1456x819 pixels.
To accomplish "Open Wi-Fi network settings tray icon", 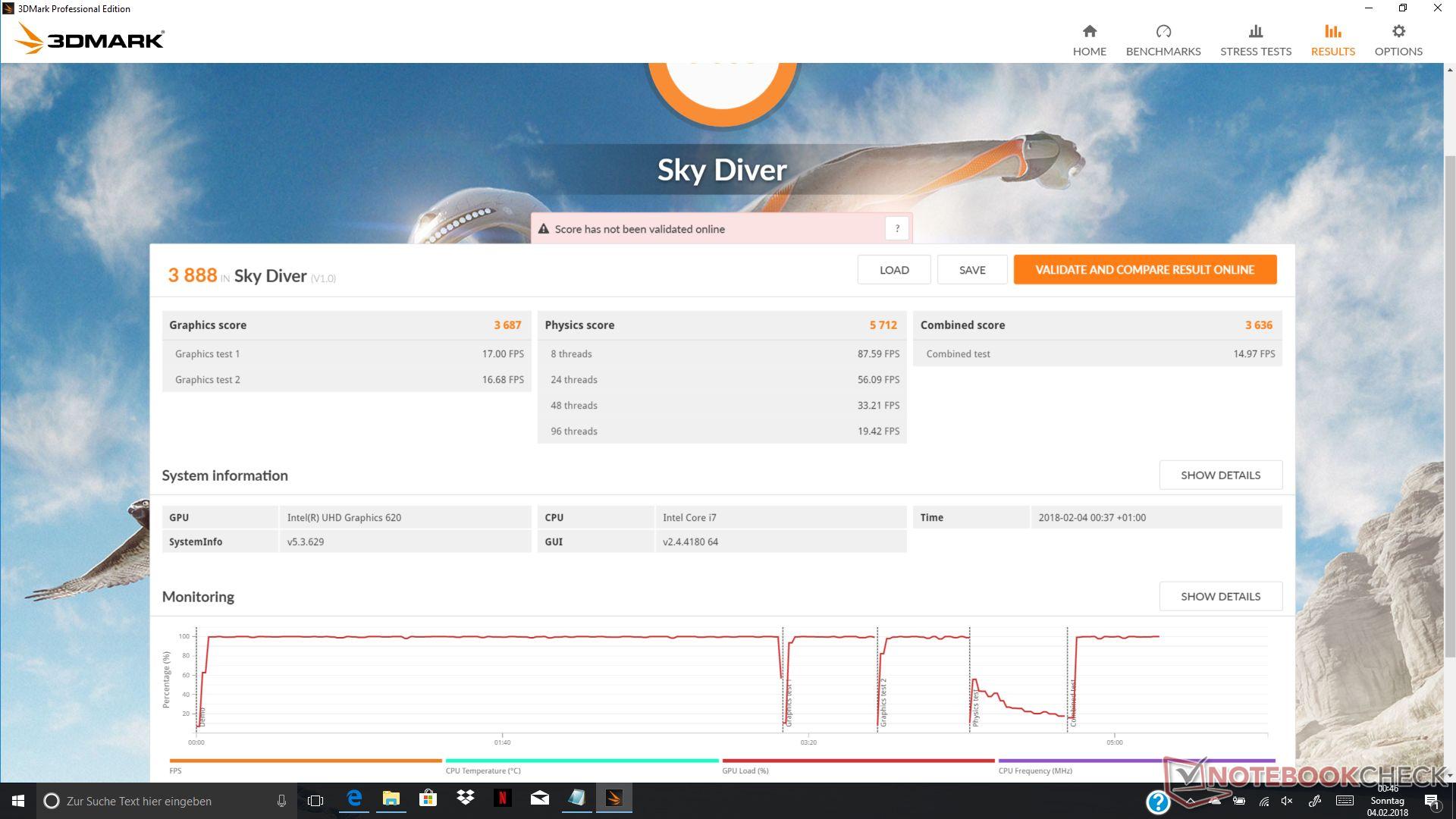I will [x=1263, y=801].
